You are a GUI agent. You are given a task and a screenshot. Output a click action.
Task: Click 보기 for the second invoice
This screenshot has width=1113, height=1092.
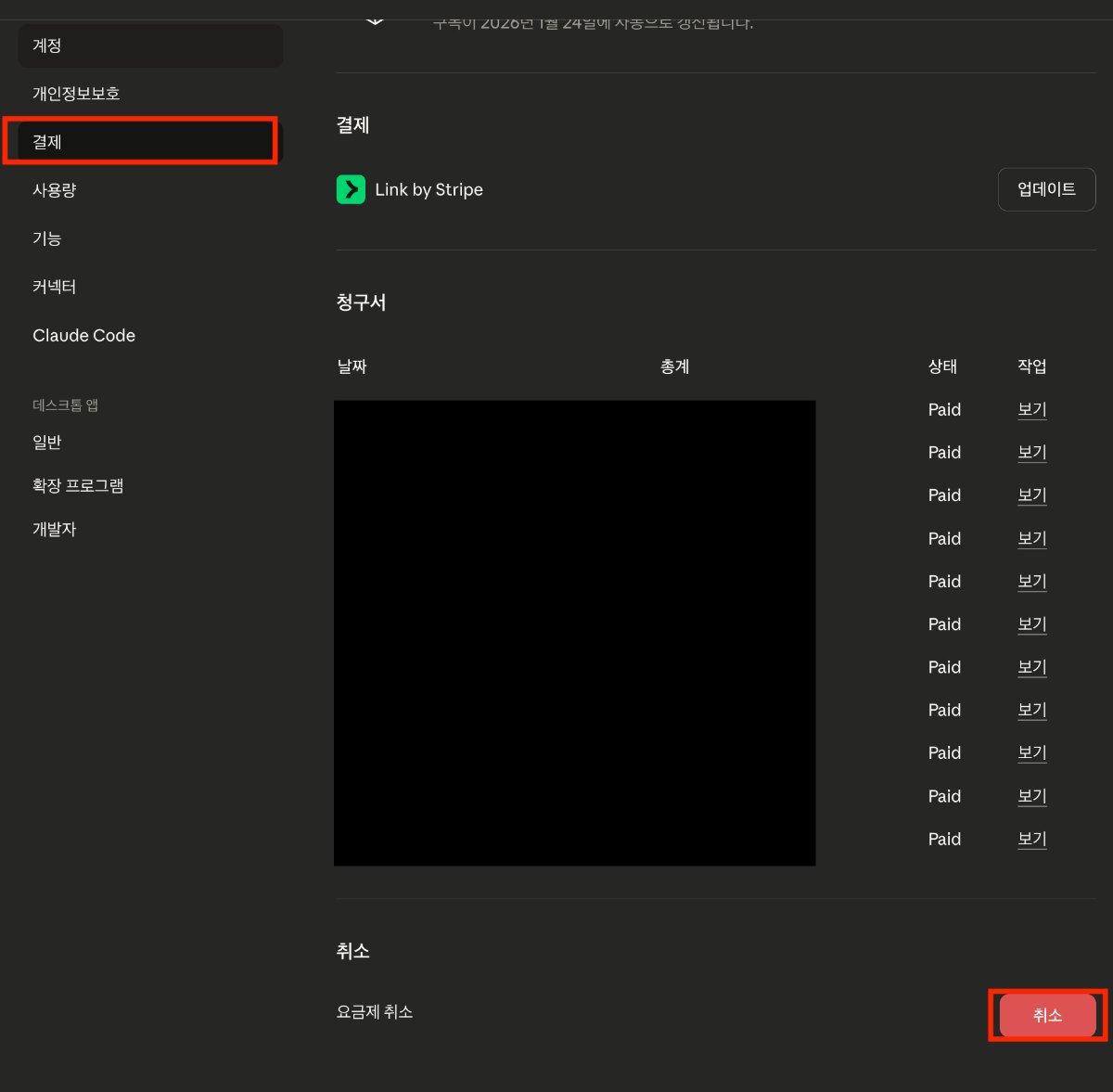[1031, 453]
